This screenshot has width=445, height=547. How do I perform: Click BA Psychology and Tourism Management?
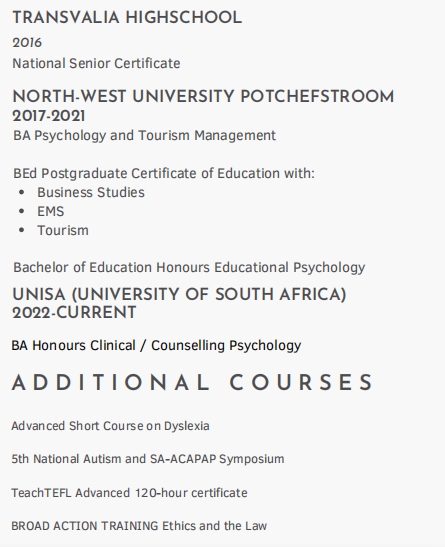coord(144,136)
